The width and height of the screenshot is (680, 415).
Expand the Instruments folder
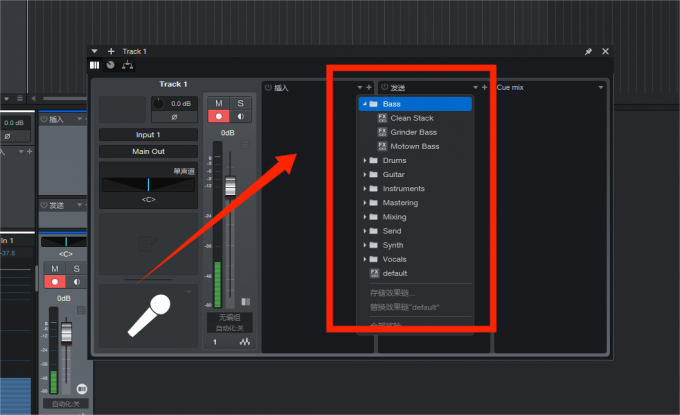[x=365, y=189]
